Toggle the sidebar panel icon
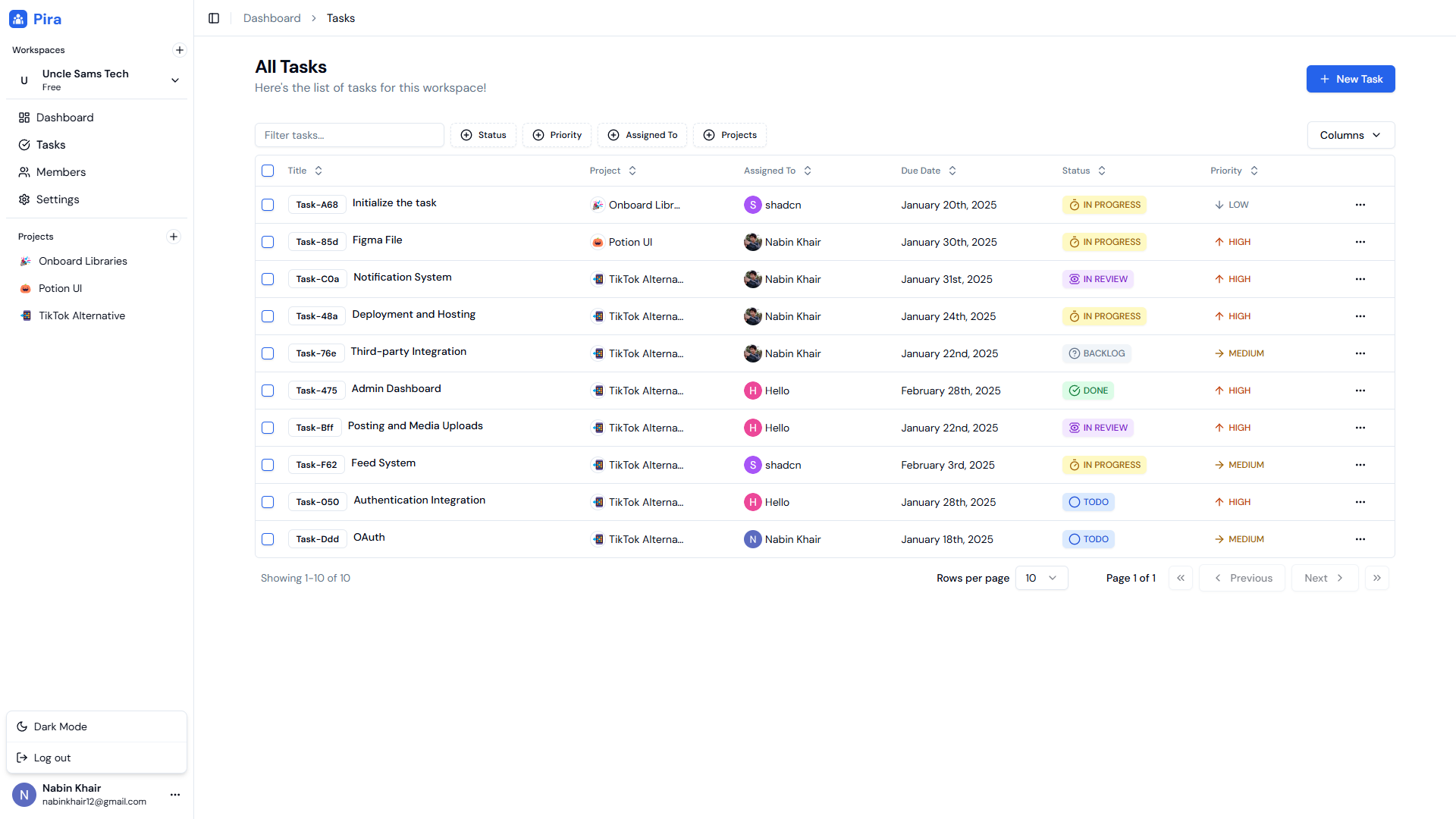Viewport: 1456px width, 819px height. pyautogui.click(x=214, y=18)
